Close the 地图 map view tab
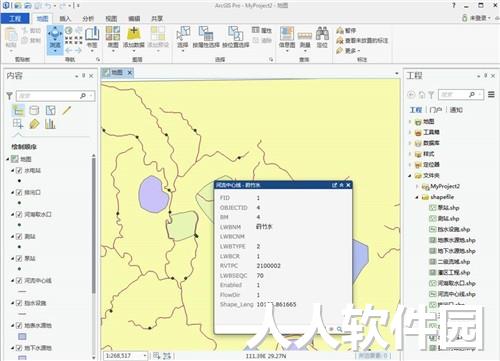The image size is (500, 361). point(130,72)
